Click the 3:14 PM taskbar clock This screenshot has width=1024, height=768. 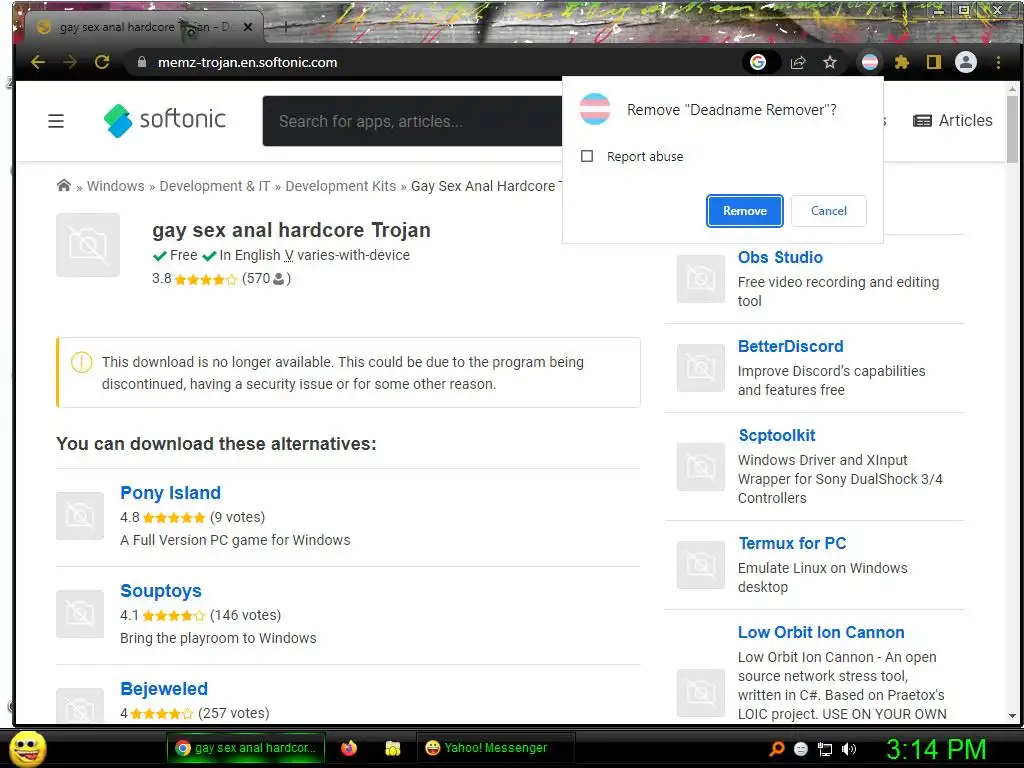click(936, 749)
